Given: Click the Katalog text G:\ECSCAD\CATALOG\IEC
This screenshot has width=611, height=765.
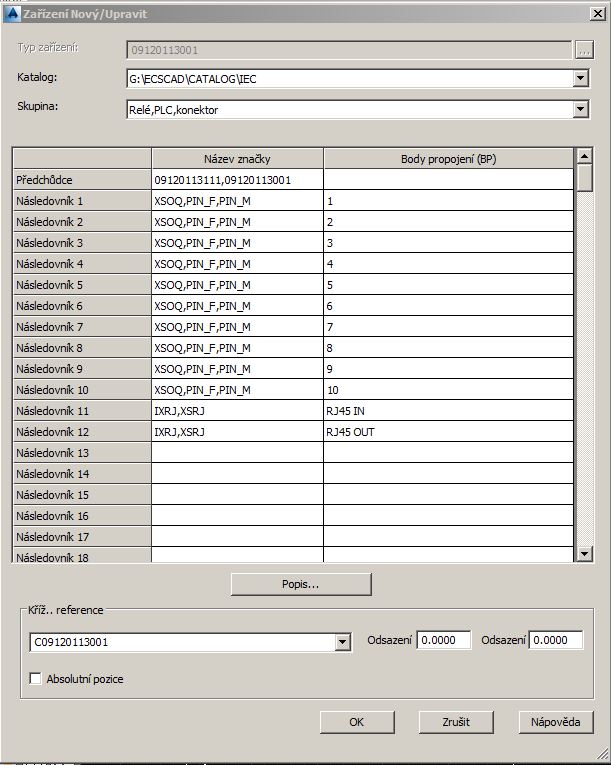Looking at the screenshot, I should coord(193,79).
